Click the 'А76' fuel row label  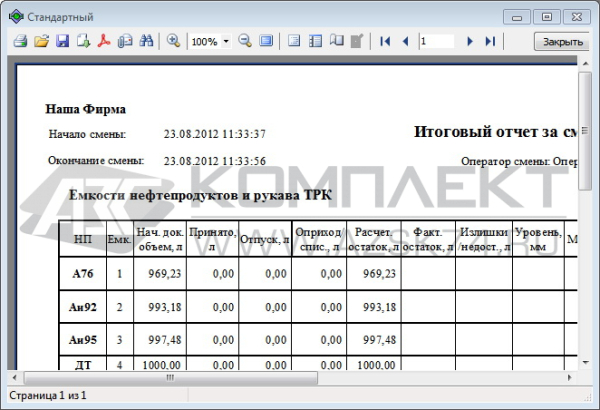coord(83,274)
